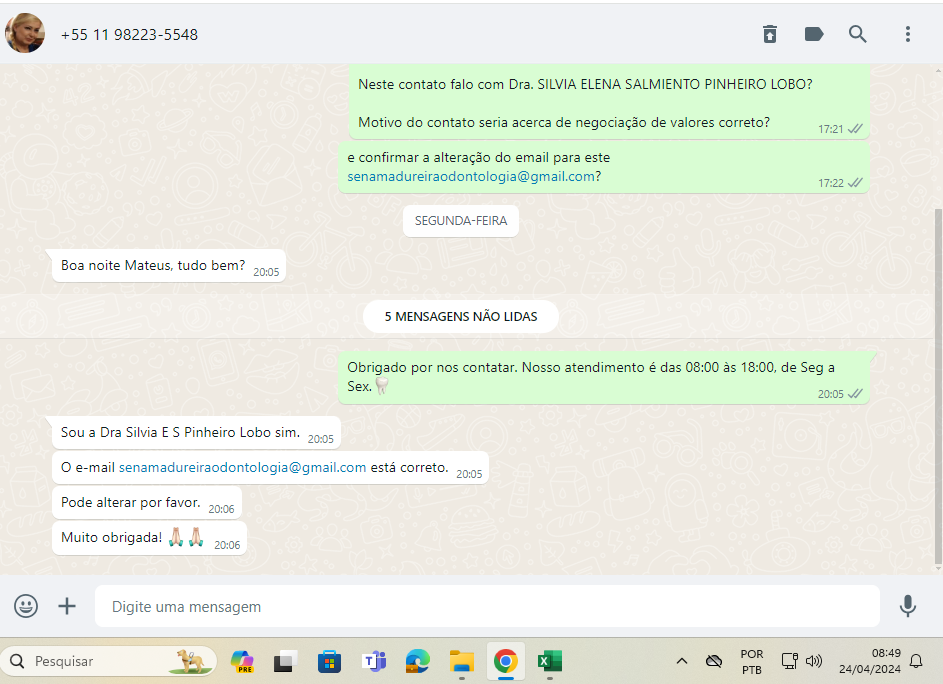Open Task View on the taskbar

(x=286, y=661)
